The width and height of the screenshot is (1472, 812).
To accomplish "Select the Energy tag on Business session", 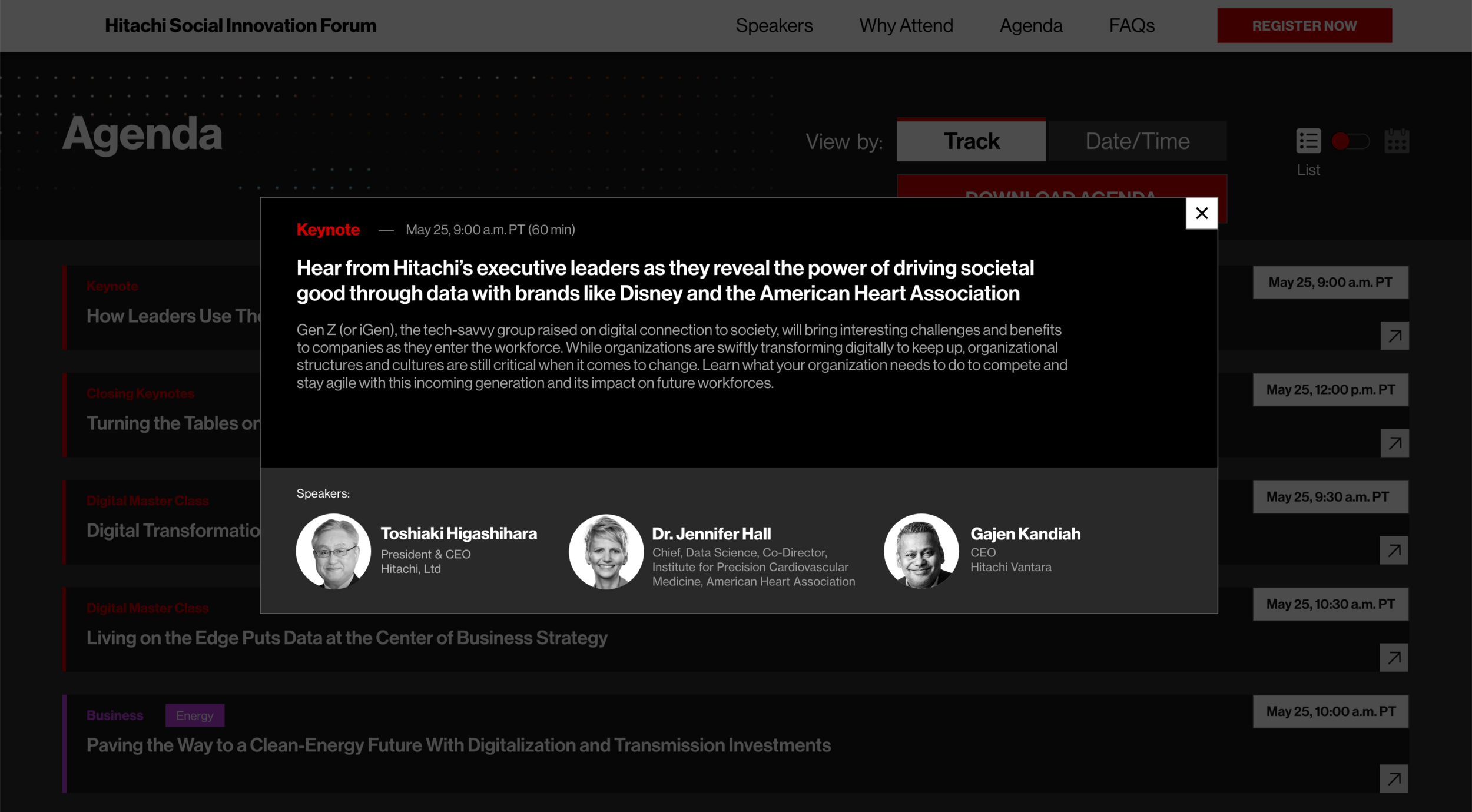I will 195,715.
